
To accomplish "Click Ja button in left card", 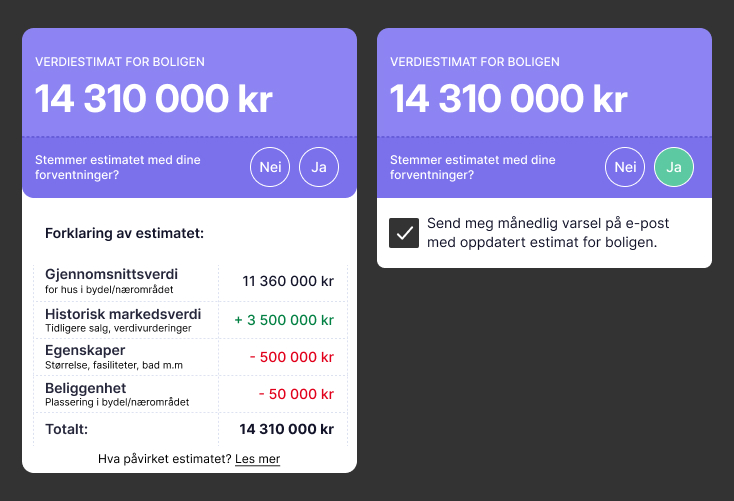I will (x=319, y=167).
